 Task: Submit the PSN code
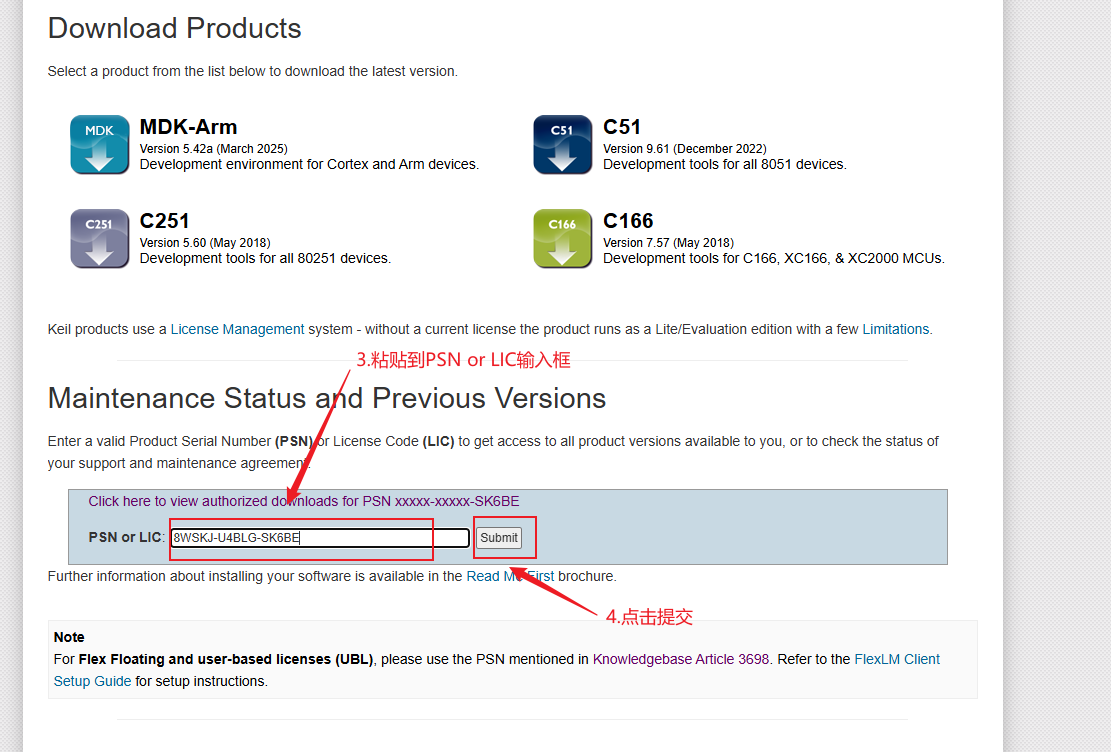pyautogui.click(x=499, y=538)
